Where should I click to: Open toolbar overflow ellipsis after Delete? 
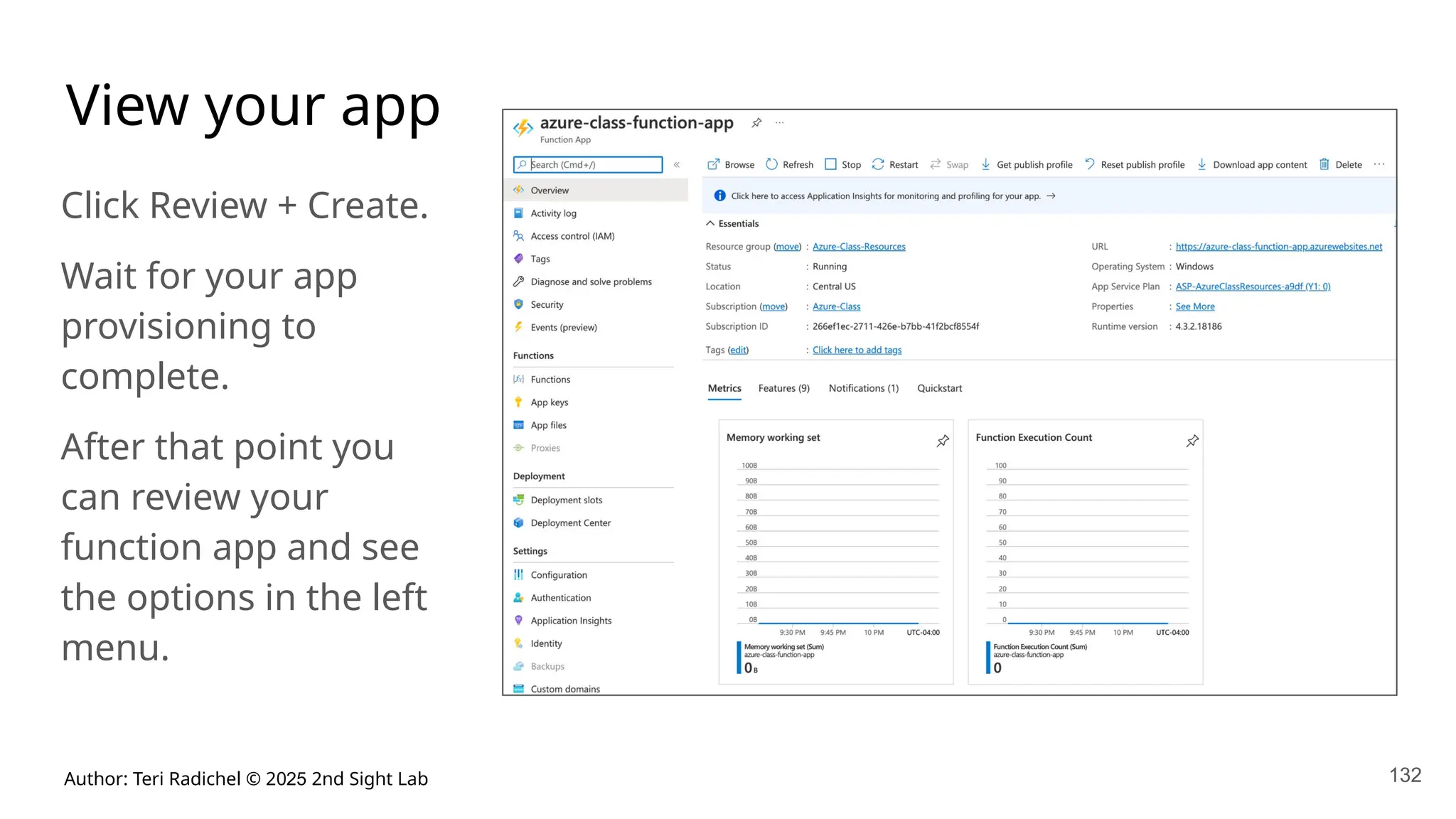[1379, 164]
